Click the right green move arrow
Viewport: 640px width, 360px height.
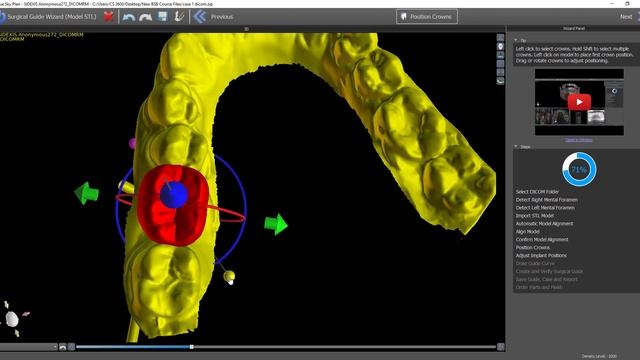click(x=276, y=224)
